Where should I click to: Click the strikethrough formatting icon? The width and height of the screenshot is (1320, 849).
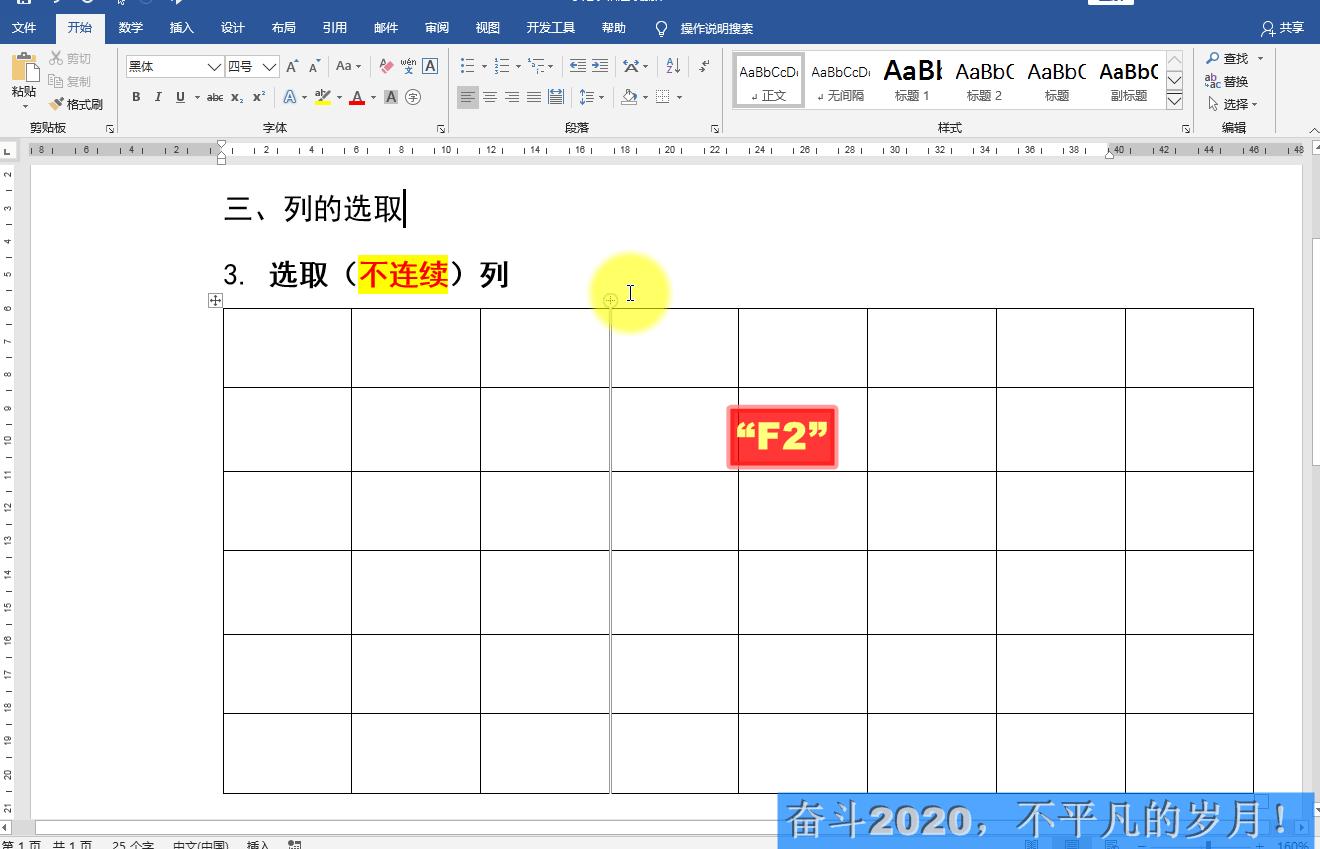coord(213,97)
